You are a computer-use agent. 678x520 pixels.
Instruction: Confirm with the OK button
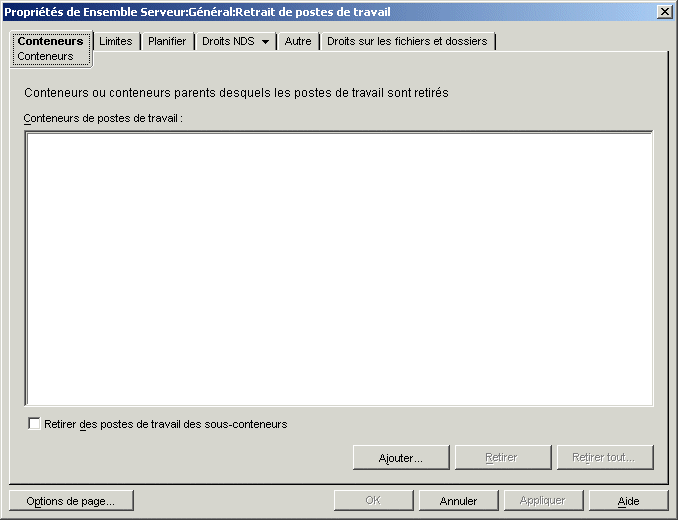[x=374, y=501]
